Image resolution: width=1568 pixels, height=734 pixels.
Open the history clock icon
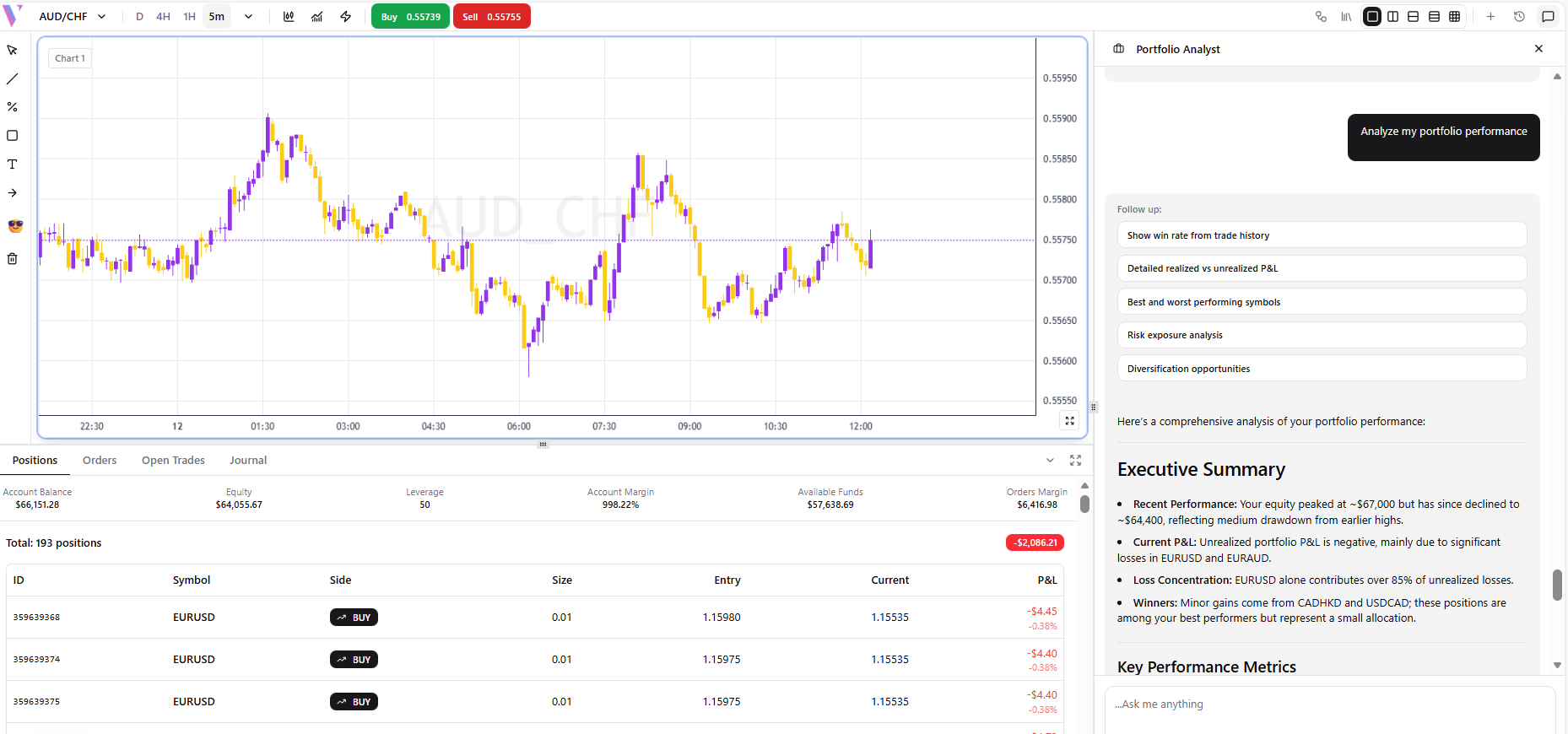tap(1519, 17)
